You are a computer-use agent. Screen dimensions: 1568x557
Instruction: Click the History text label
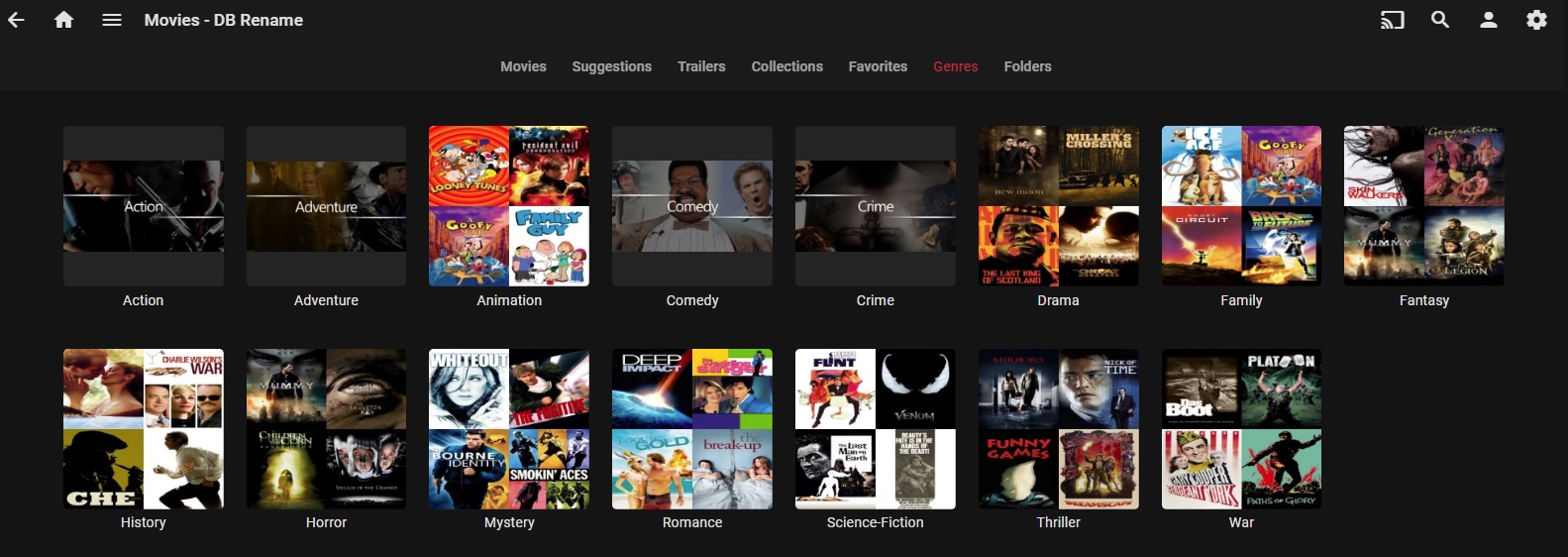(144, 522)
